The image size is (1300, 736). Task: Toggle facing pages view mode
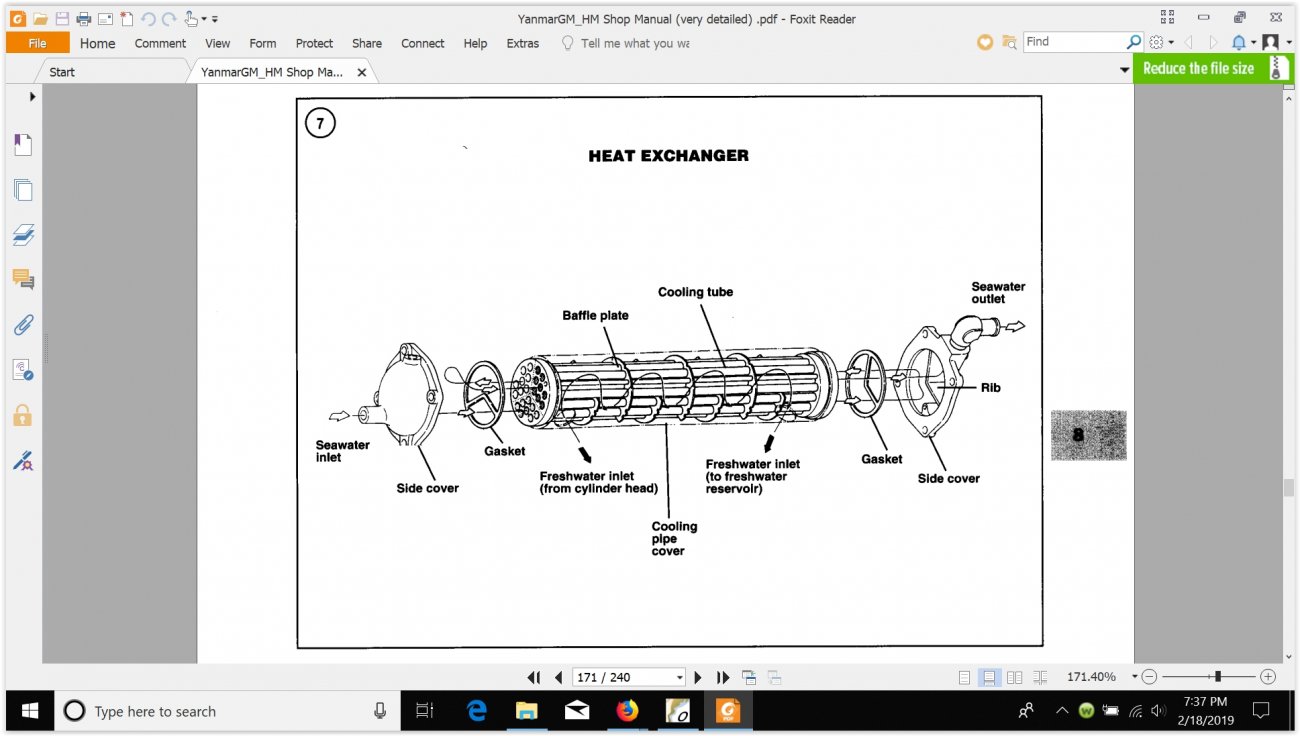[1014, 677]
